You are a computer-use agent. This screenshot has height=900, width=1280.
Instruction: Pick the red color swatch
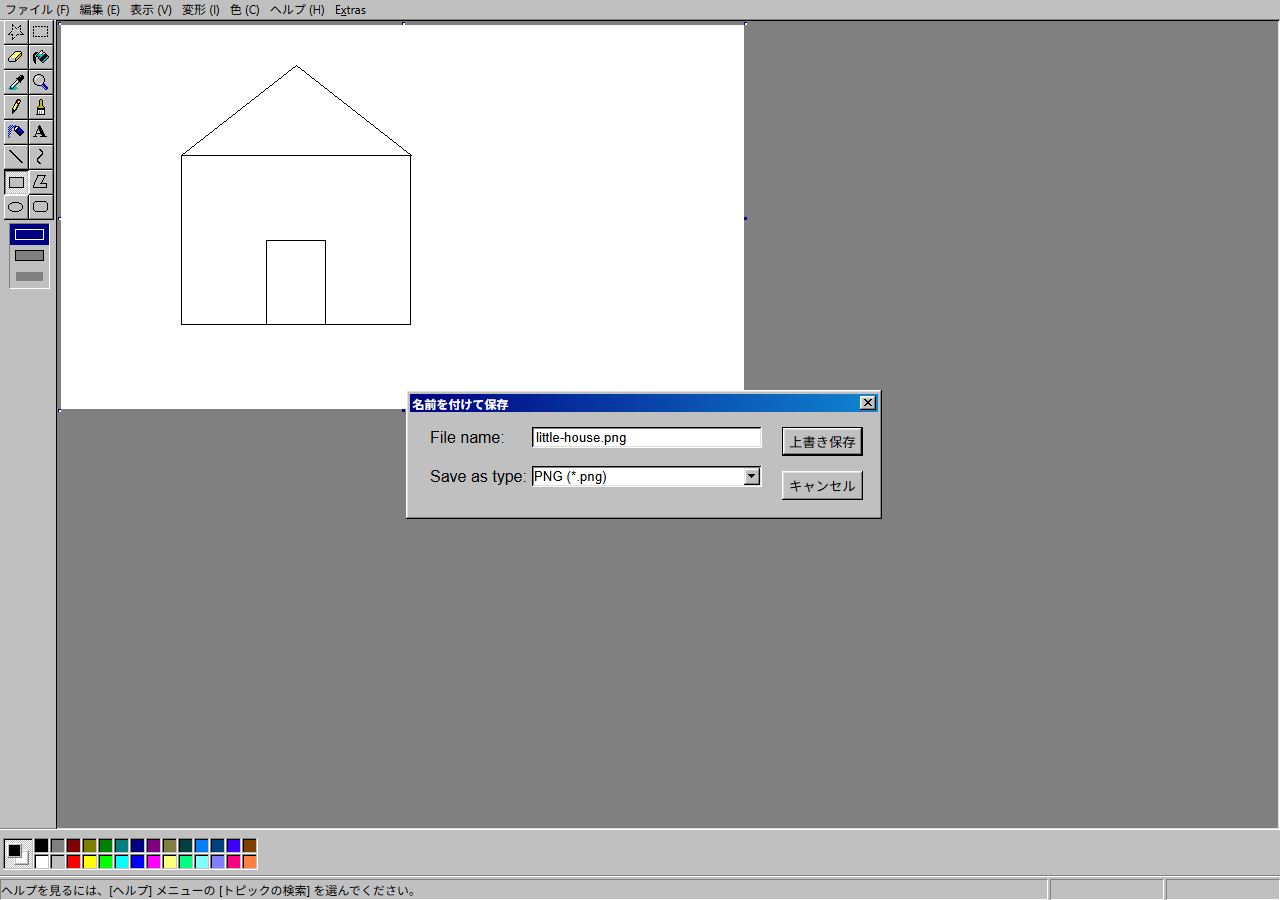coord(73,862)
